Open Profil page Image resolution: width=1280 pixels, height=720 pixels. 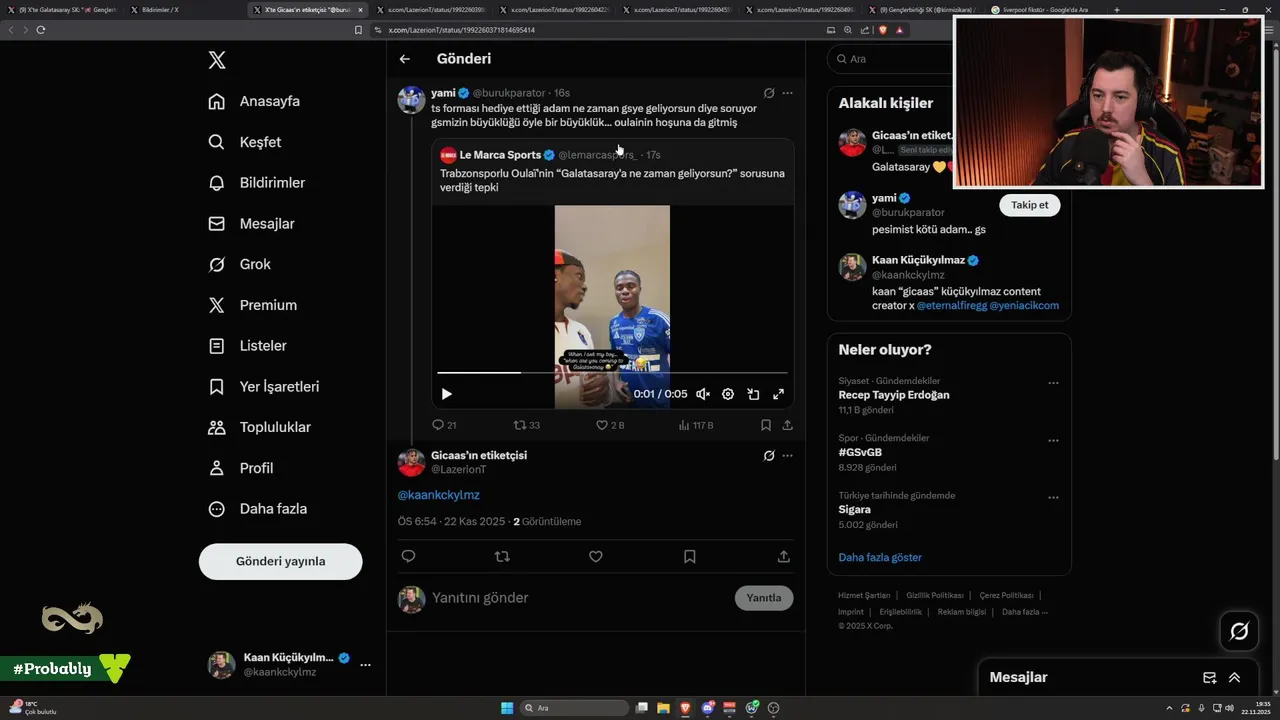tap(240, 468)
